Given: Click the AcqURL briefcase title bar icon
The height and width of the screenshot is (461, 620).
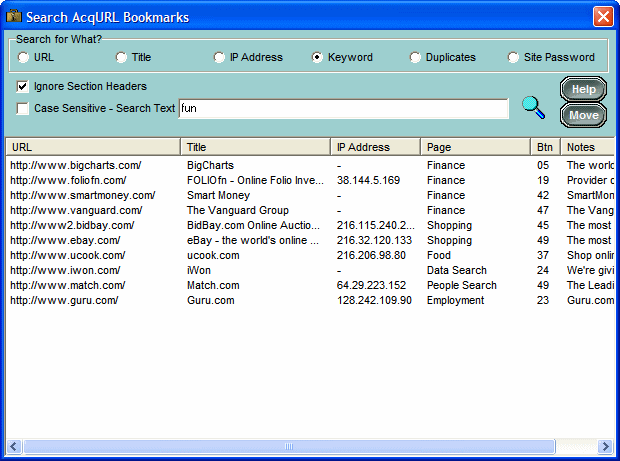Looking at the screenshot, I should coord(14,16).
